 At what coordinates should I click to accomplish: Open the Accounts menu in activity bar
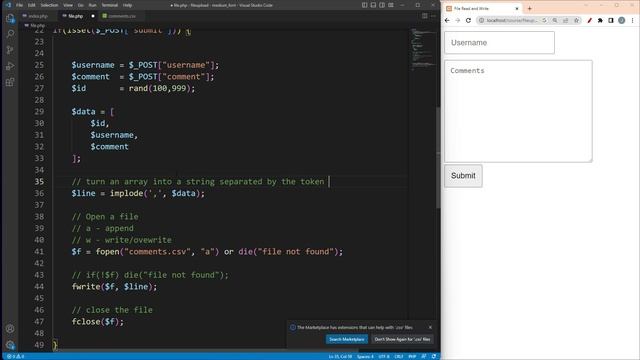pyautogui.click(x=10, y=329)
